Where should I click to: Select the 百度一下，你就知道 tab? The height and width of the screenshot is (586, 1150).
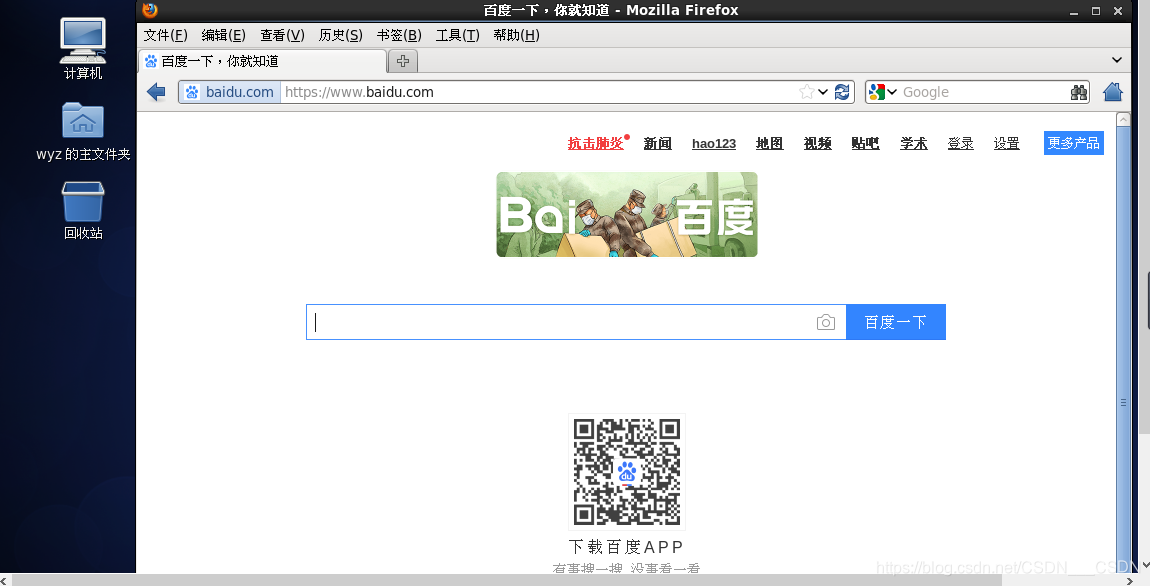tap(262, 61)
